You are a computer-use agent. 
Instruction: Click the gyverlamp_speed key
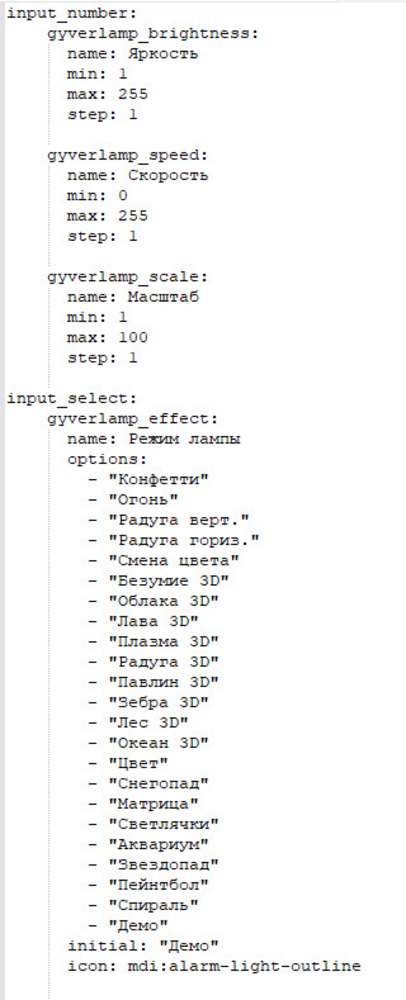tap(128, 155)
